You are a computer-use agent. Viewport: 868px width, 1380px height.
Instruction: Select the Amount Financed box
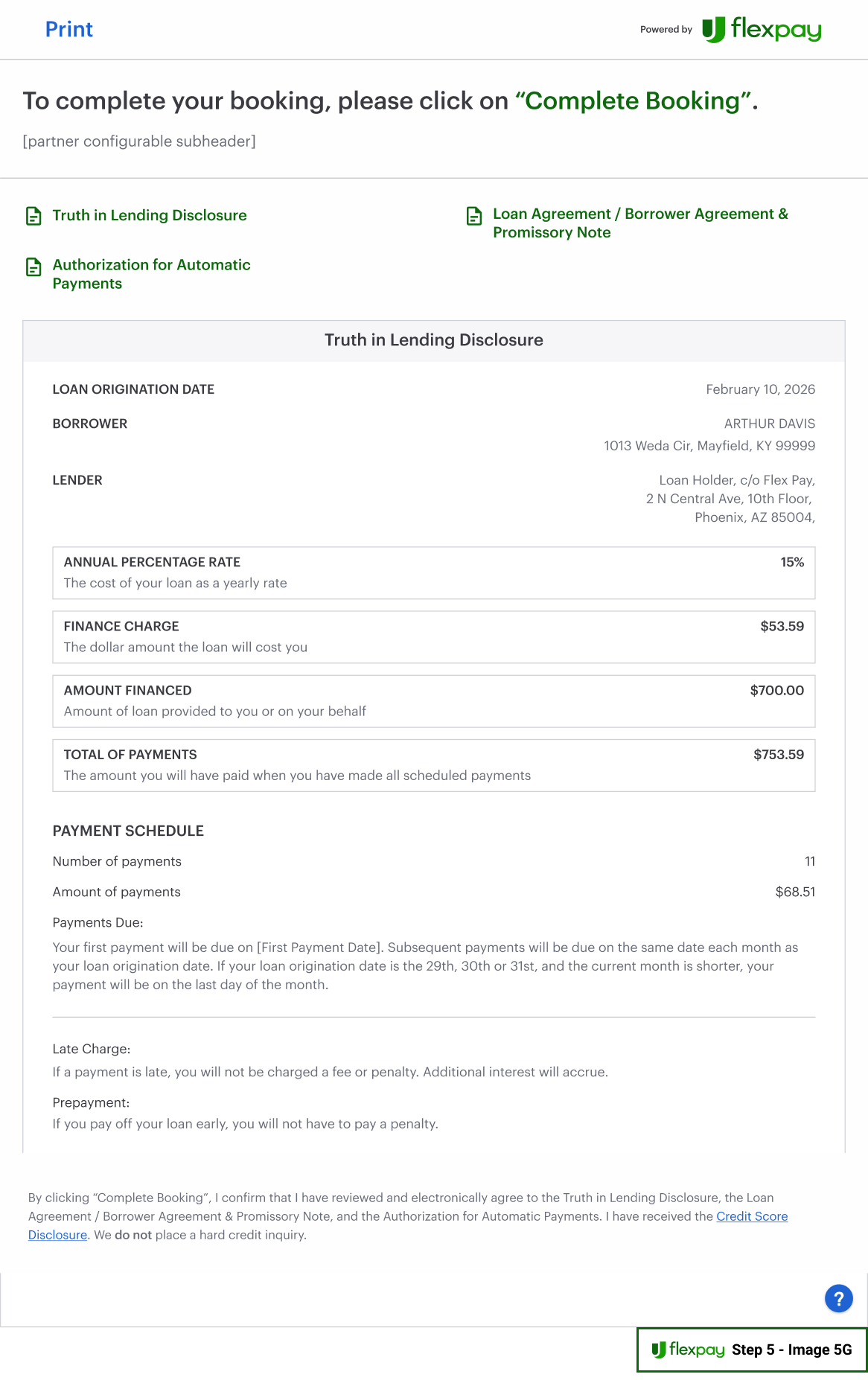[x=434, y=701]
